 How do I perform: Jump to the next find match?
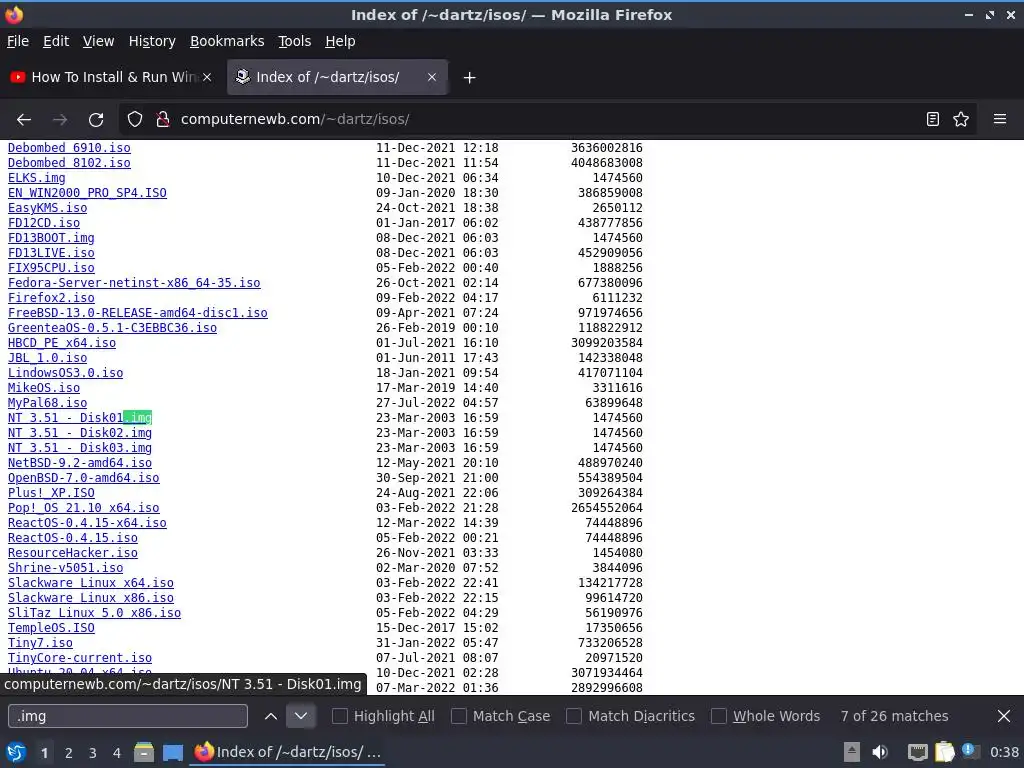point(300,716)
